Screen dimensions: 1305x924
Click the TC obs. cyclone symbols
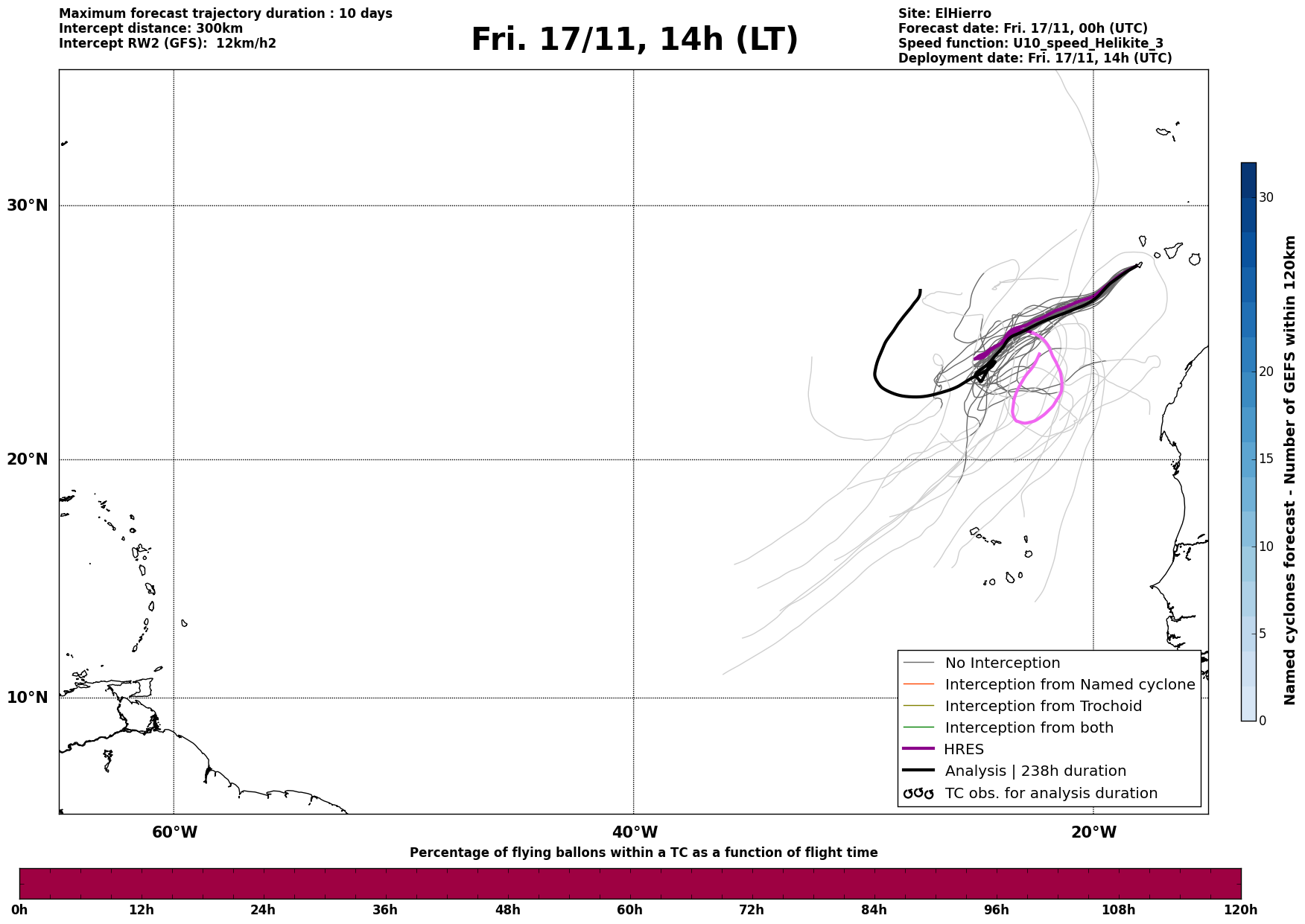coord(918,793)
